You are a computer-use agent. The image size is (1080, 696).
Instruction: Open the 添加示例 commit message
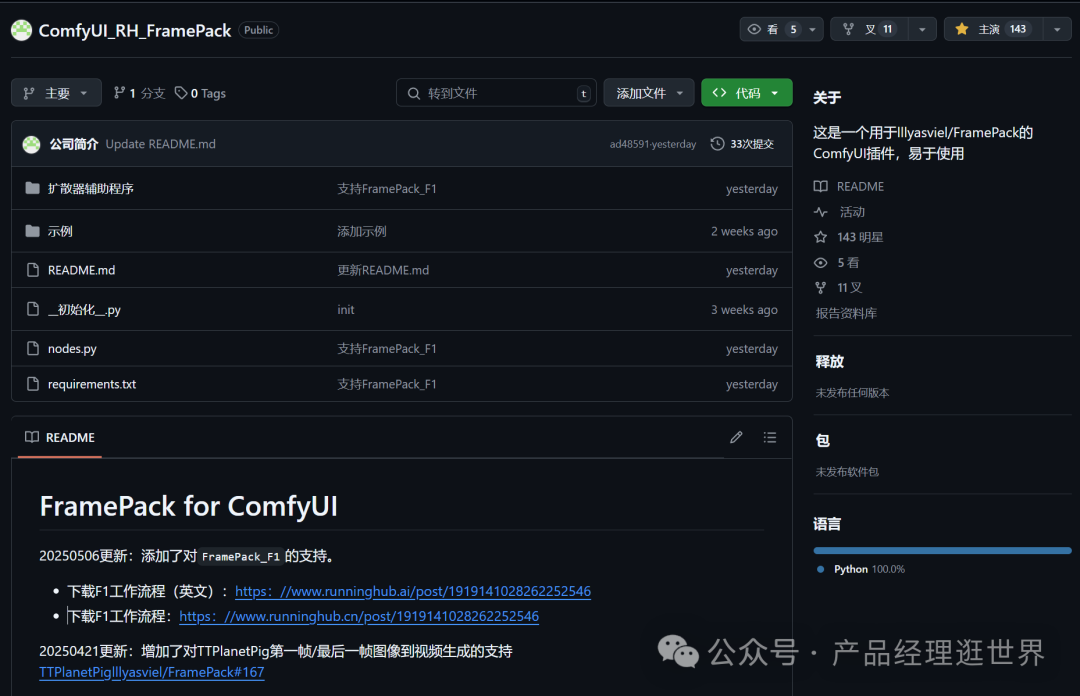click(362, 232)
